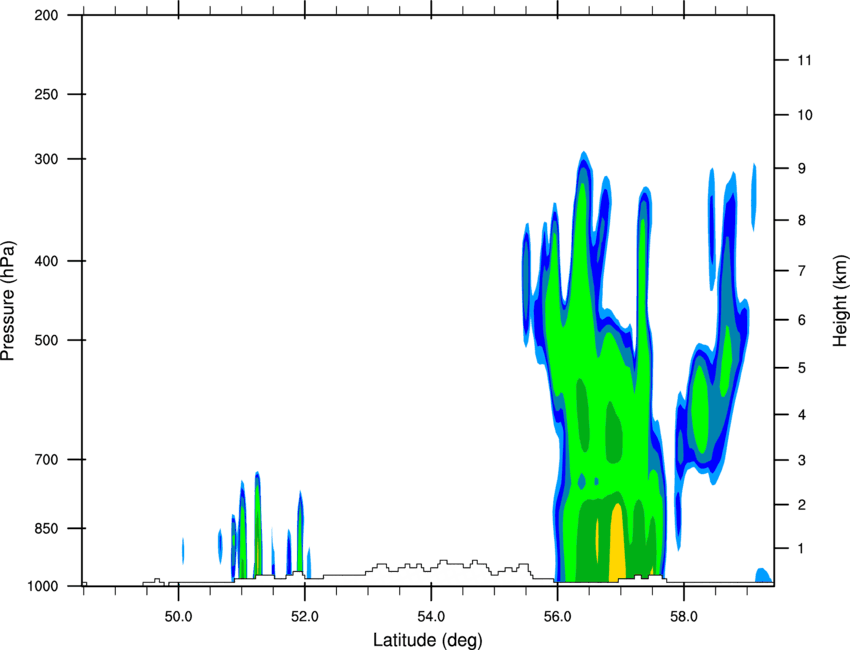Click the 58.0 latitude tick label

tap(684, 617)
